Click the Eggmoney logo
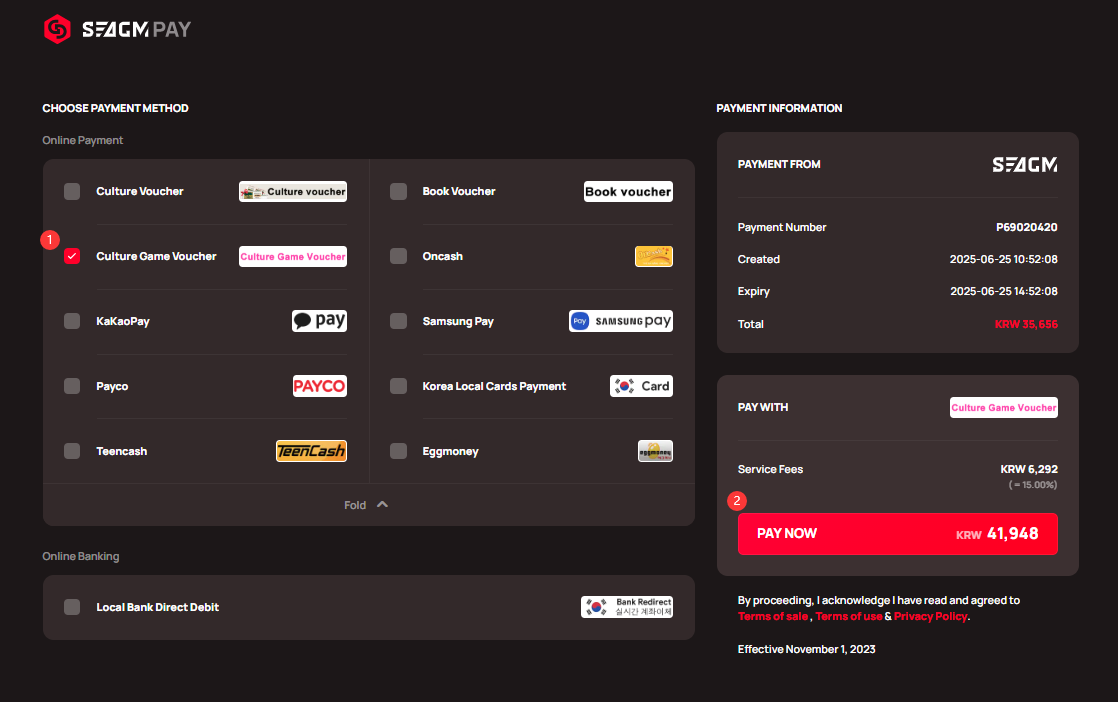This screenshot has width=1118, height=702. click(655, 451)
